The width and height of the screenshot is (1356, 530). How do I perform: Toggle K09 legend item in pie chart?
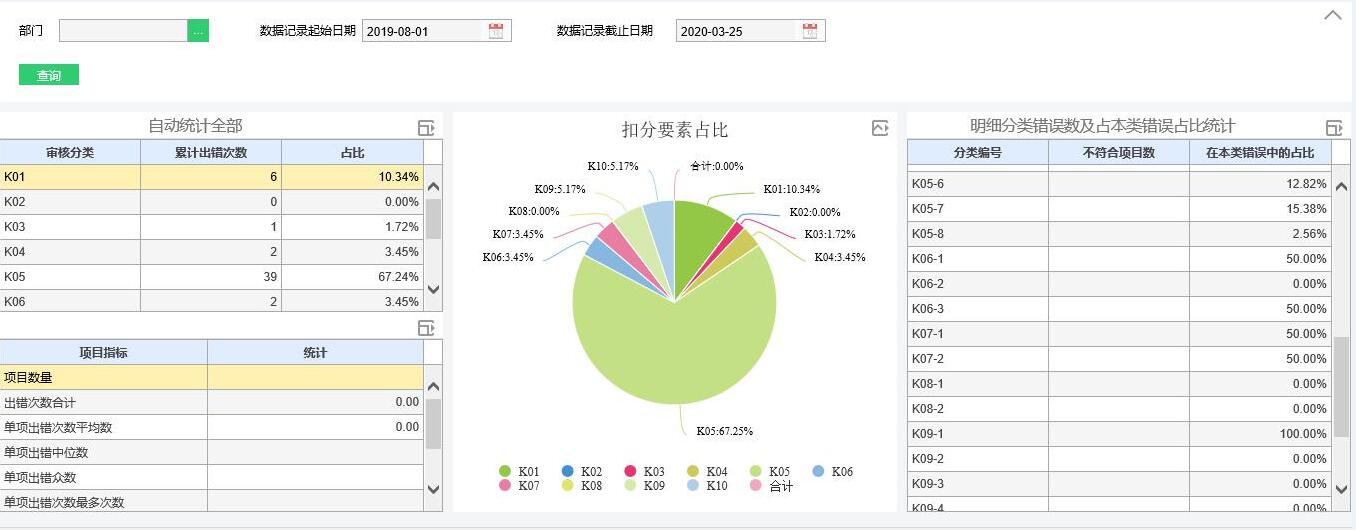tap(644, 486)
